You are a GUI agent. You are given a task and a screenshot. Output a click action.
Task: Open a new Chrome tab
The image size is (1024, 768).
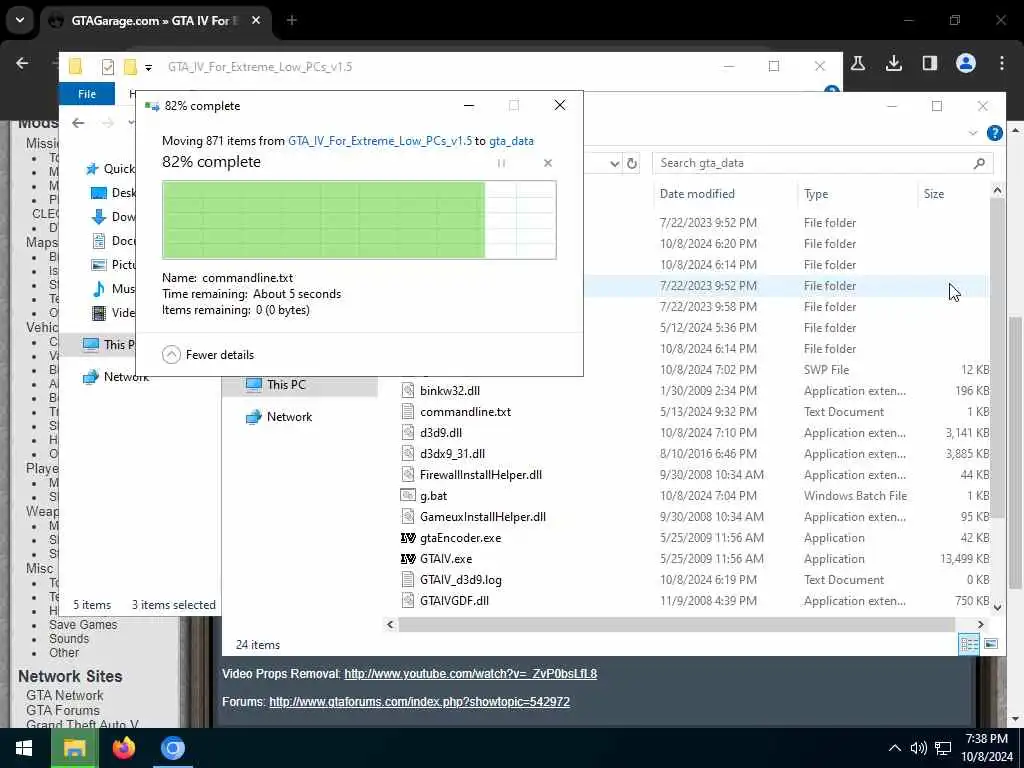tap(292, 21)
